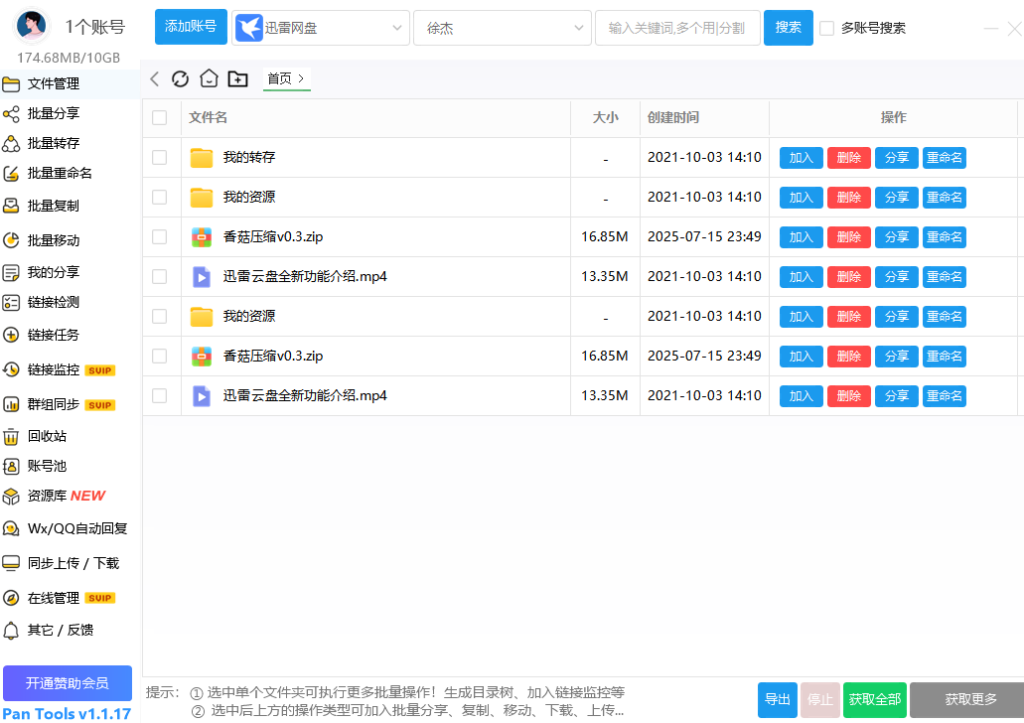Viewport: 1024px width, 723px height.
Task: Go to home folder icon
Action: point(209,78)
